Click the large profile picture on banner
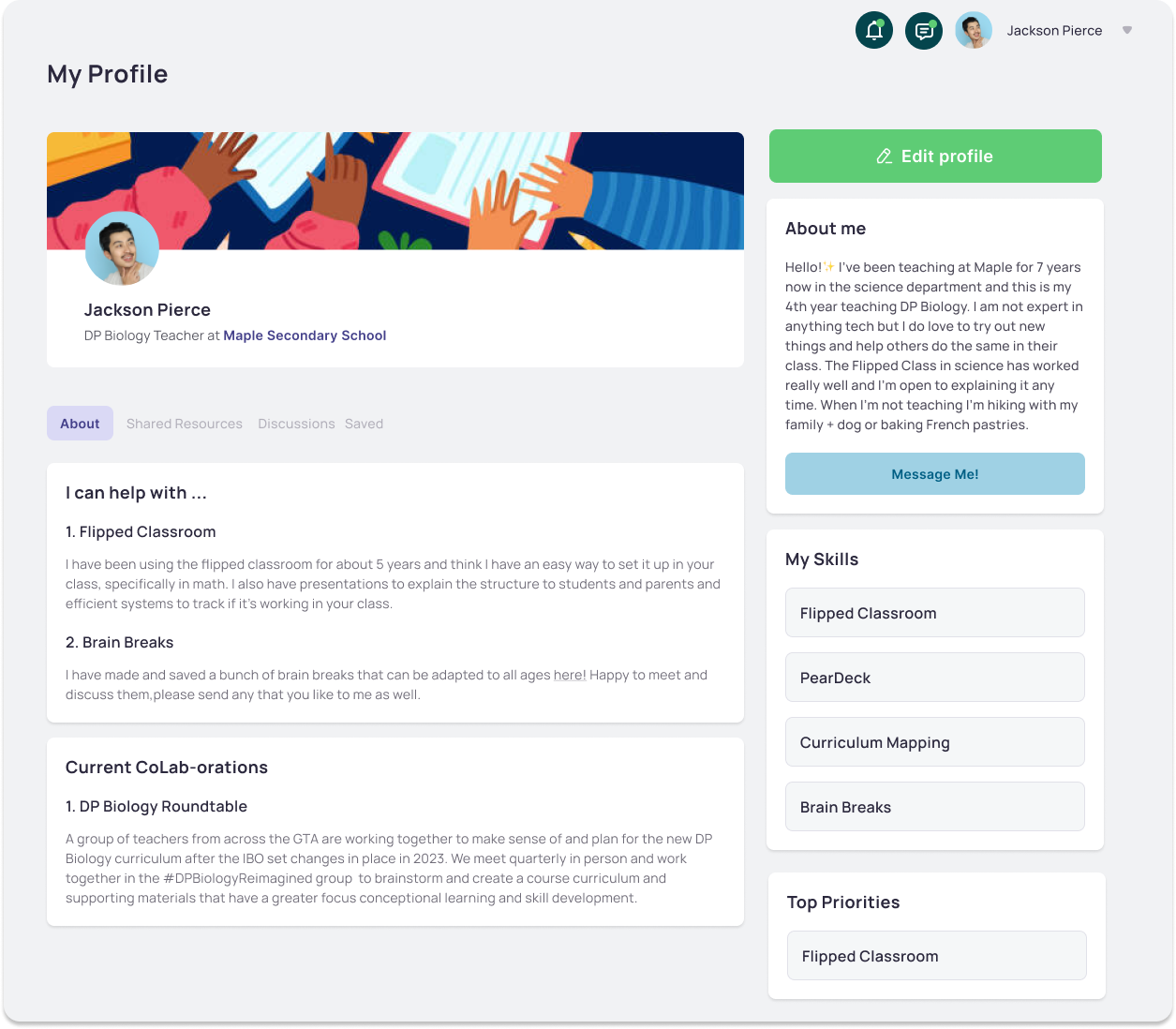Screen dimensions: 1176x1029 pos(122,248)
